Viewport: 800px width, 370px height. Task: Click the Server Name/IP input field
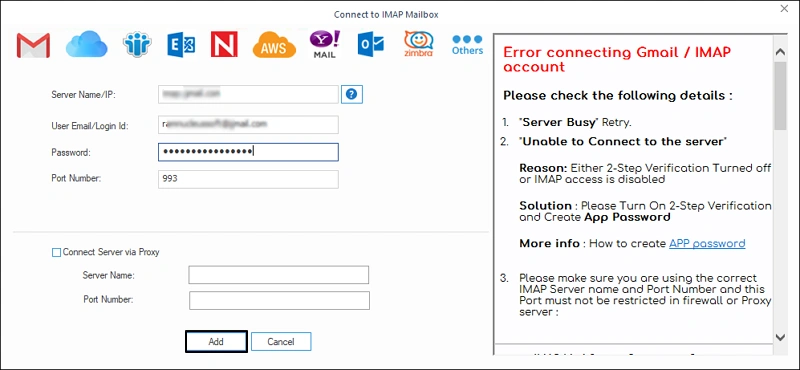pos(248,94)
